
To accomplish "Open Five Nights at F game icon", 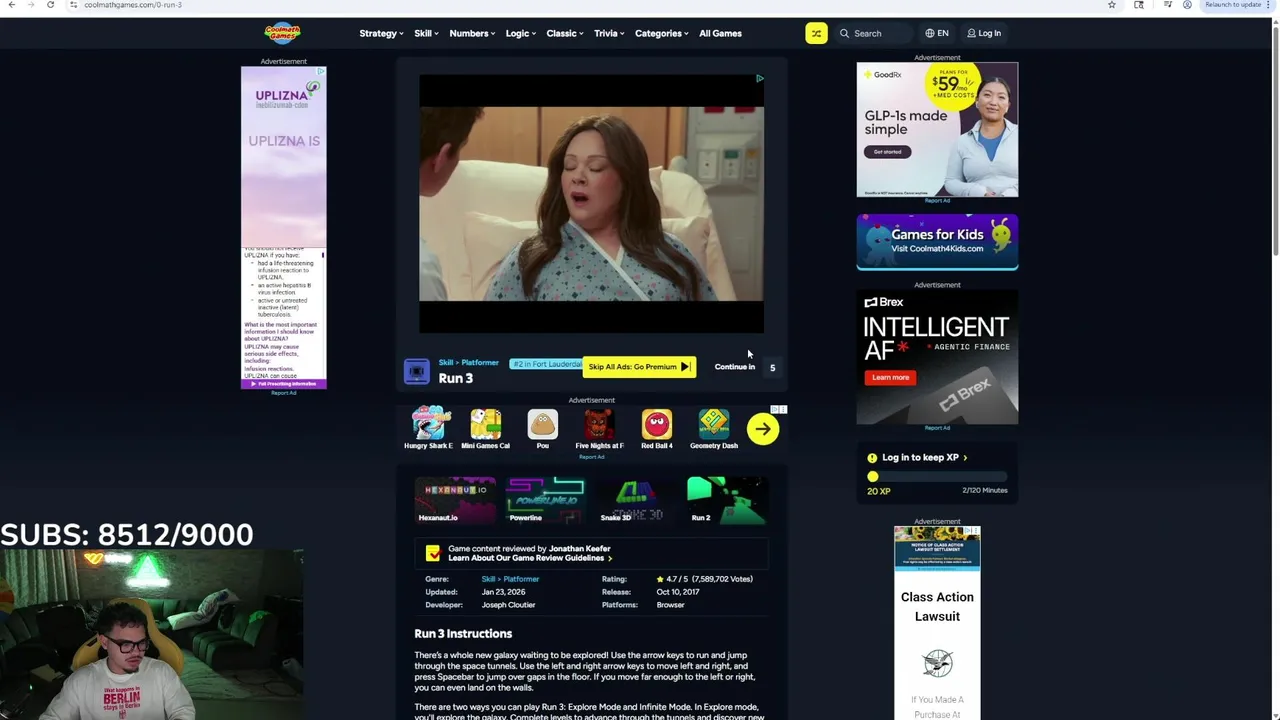I will [x=599, y=424].
